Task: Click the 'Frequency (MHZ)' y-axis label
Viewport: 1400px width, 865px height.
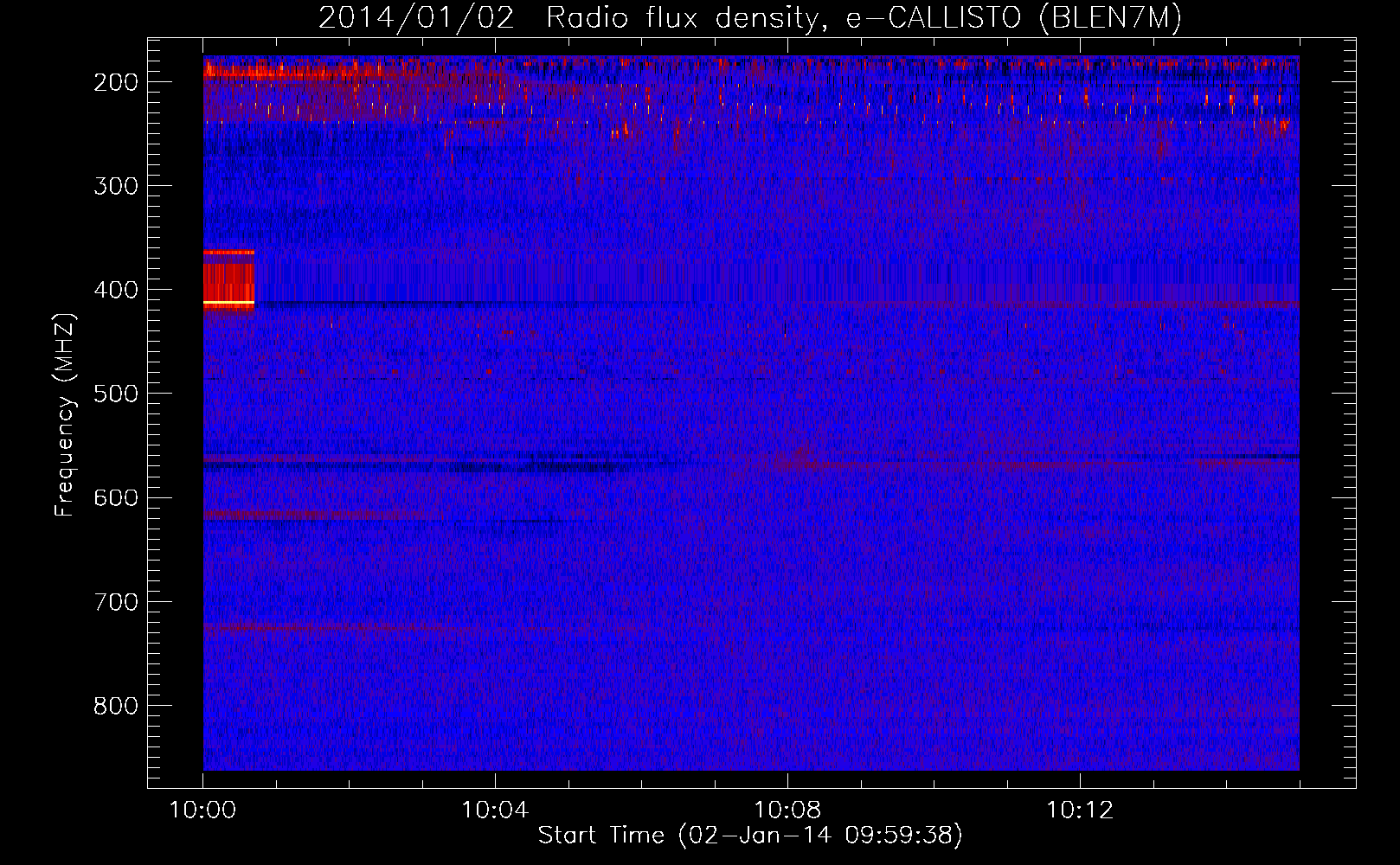Action: pyautogui.click(x=65, y=414)
